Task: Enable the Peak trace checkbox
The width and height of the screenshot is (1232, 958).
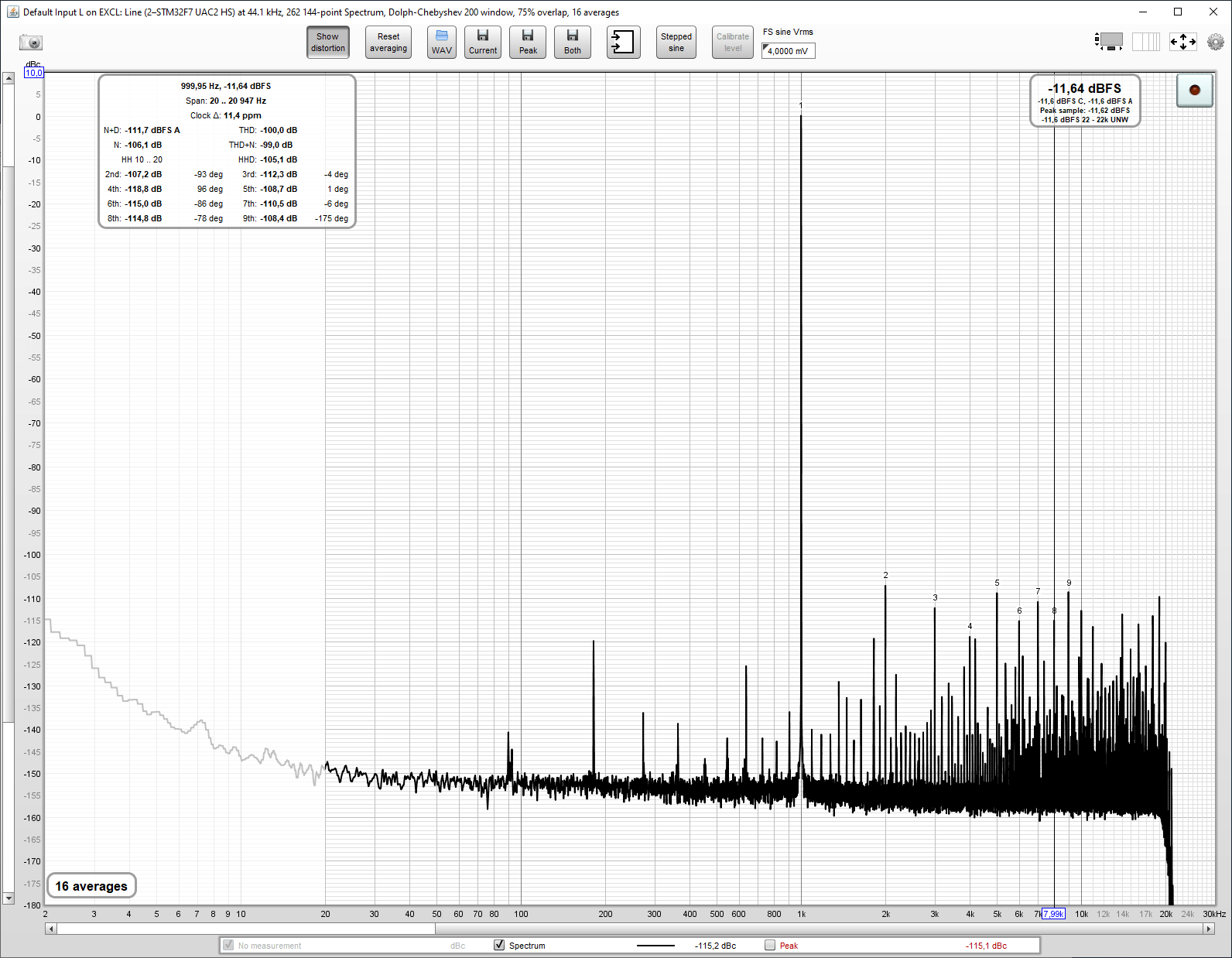Action: point(770,945)
